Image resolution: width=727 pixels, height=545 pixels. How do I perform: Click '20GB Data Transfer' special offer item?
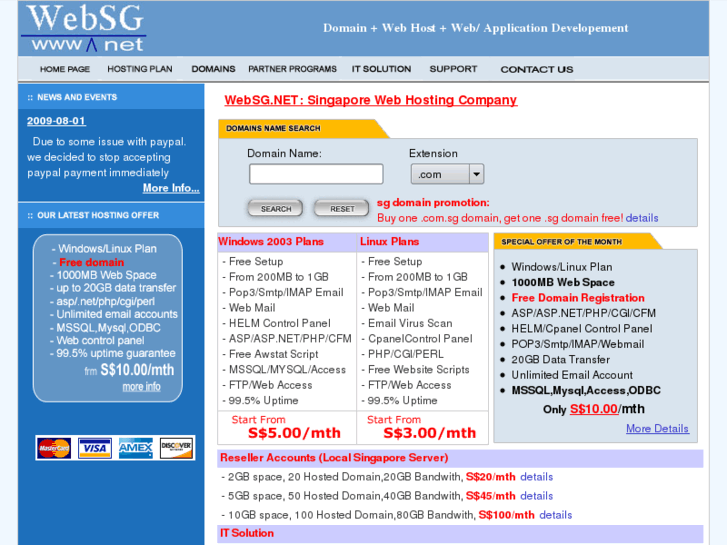(561, 359)
